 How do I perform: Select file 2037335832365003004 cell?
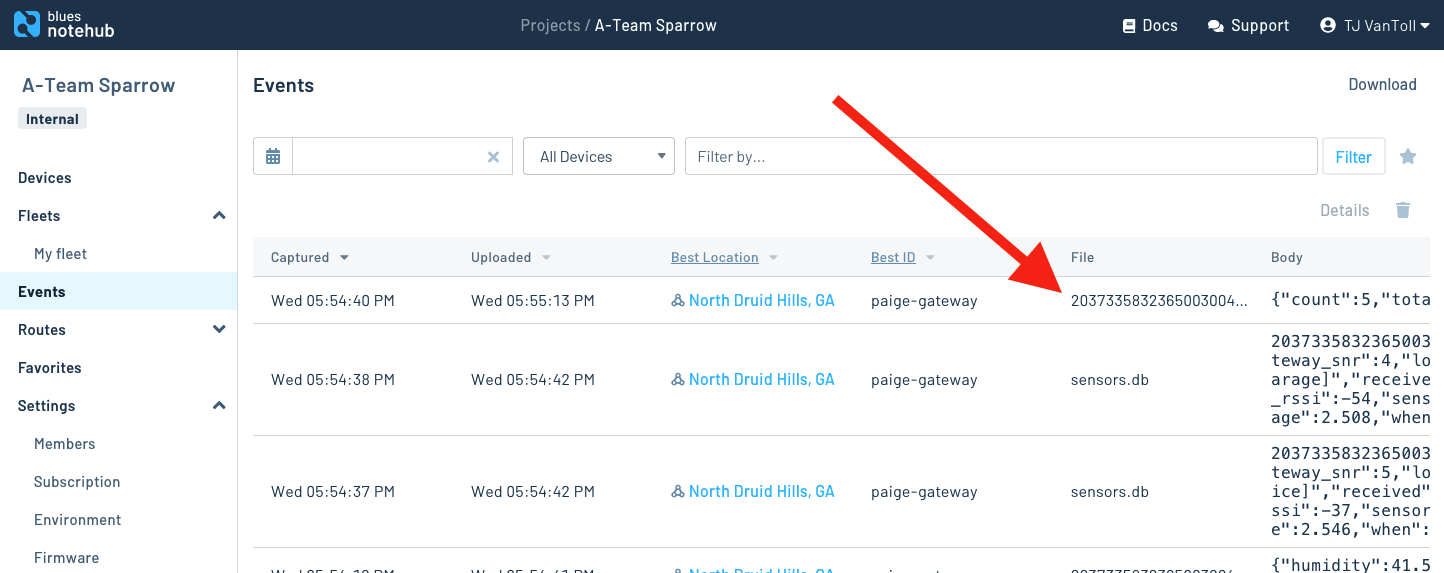(x=1159, y=300)
